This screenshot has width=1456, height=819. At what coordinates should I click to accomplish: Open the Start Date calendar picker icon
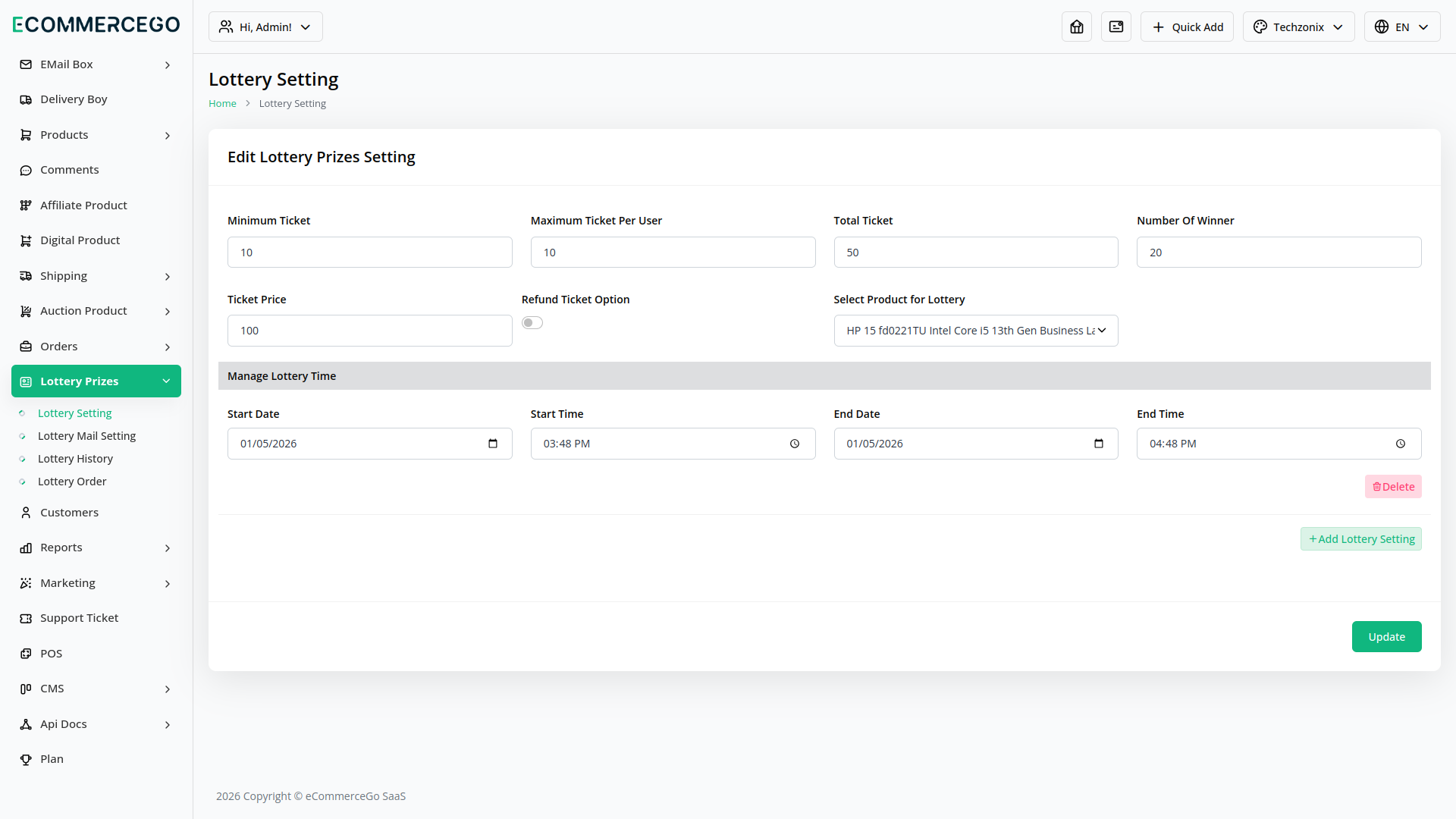[x=493, y=444]
